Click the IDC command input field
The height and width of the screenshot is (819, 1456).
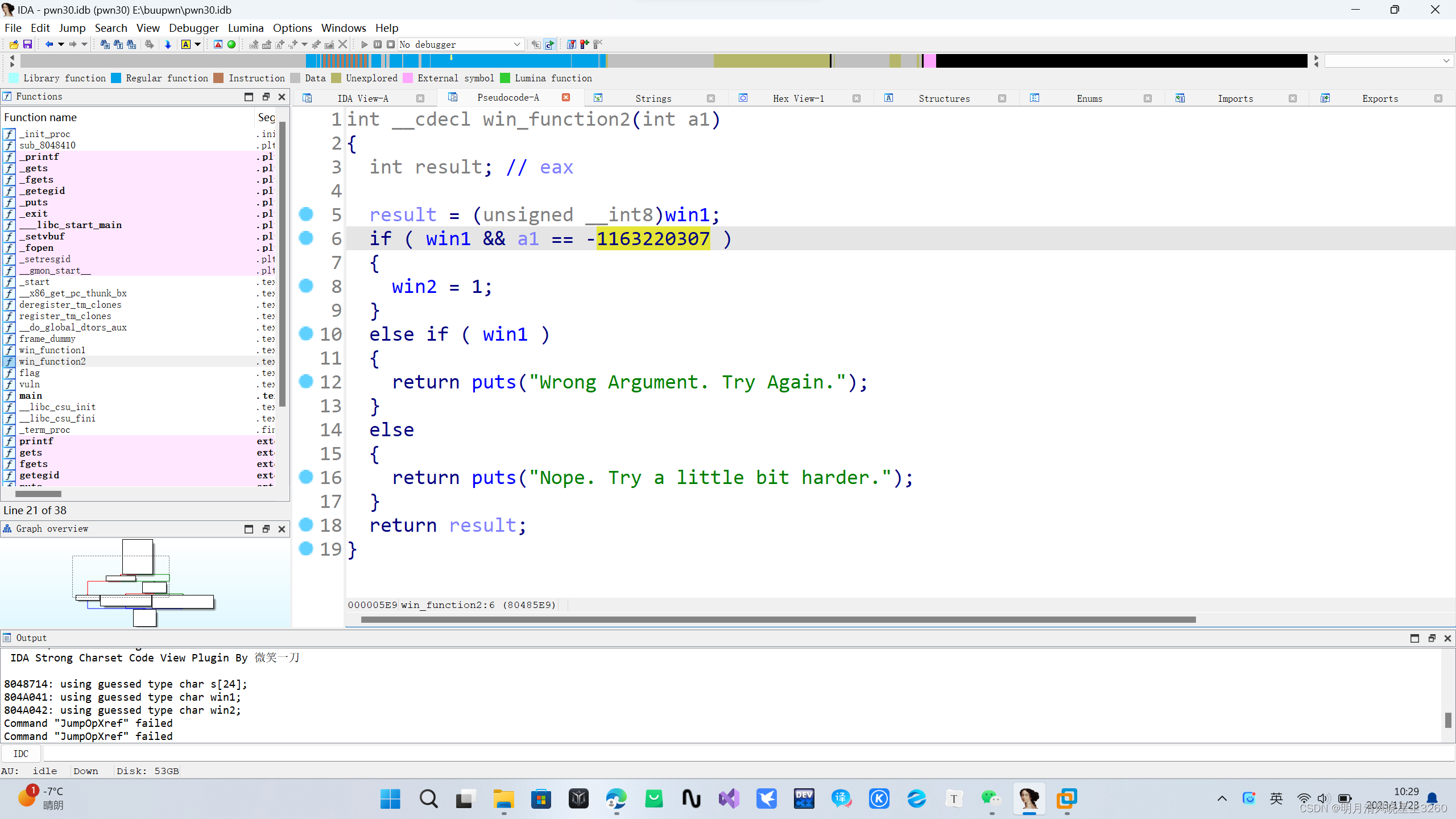pyautogui.click(x=739, y=754)
